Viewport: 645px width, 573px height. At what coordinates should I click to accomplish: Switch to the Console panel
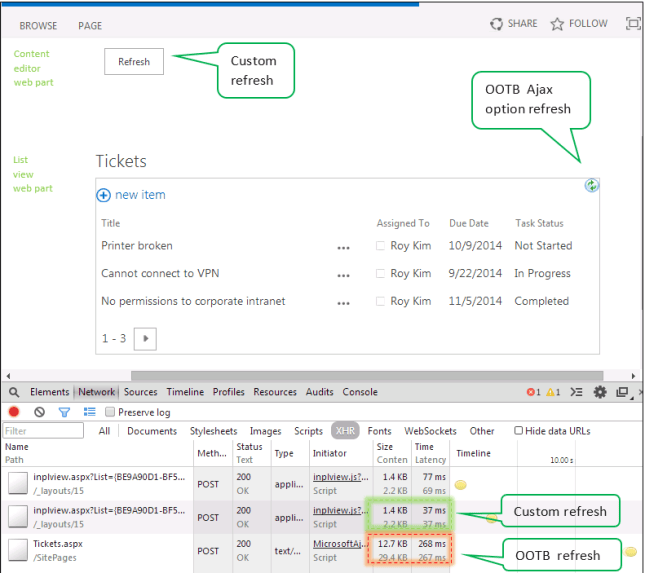point(360,392)
